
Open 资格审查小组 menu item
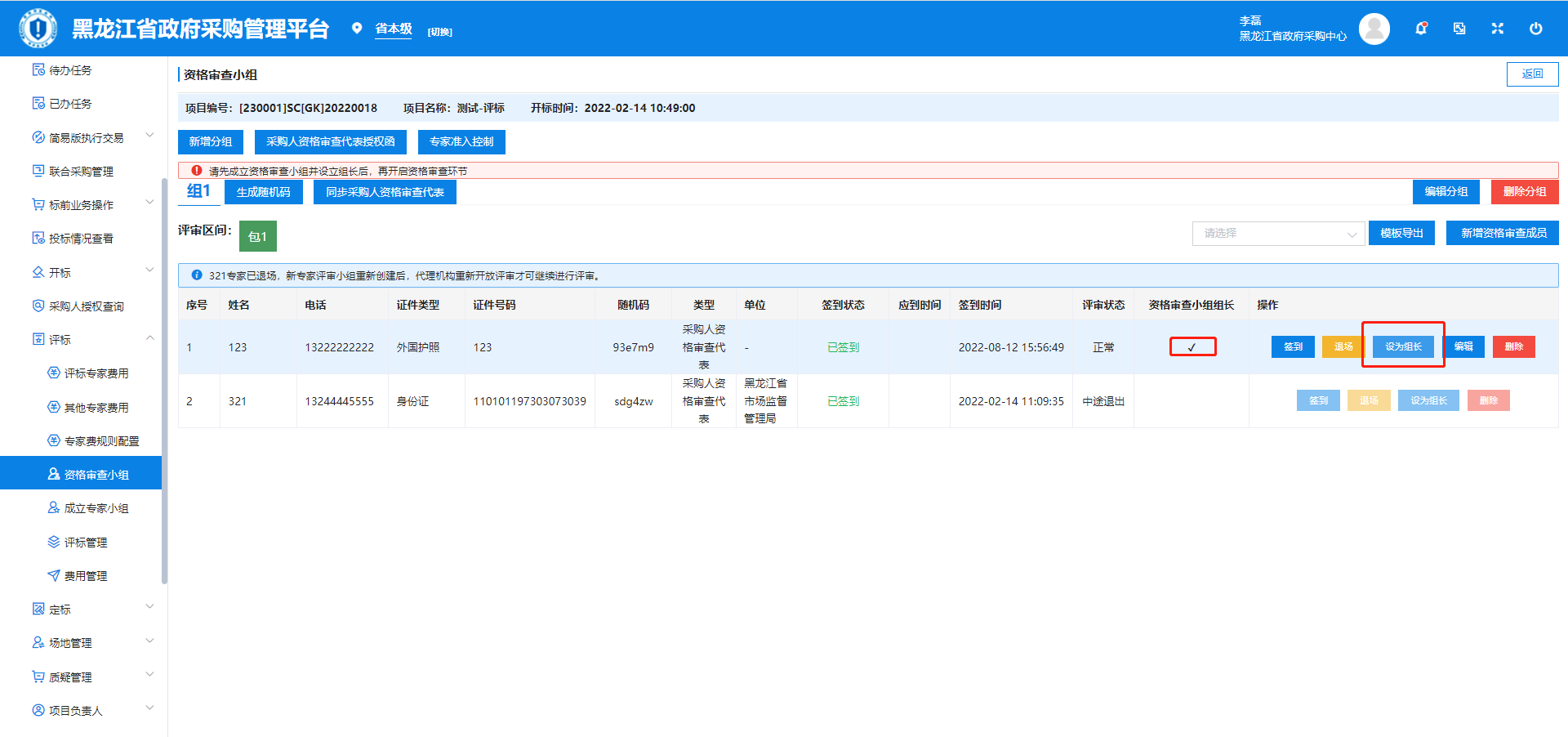pos(81,474)
